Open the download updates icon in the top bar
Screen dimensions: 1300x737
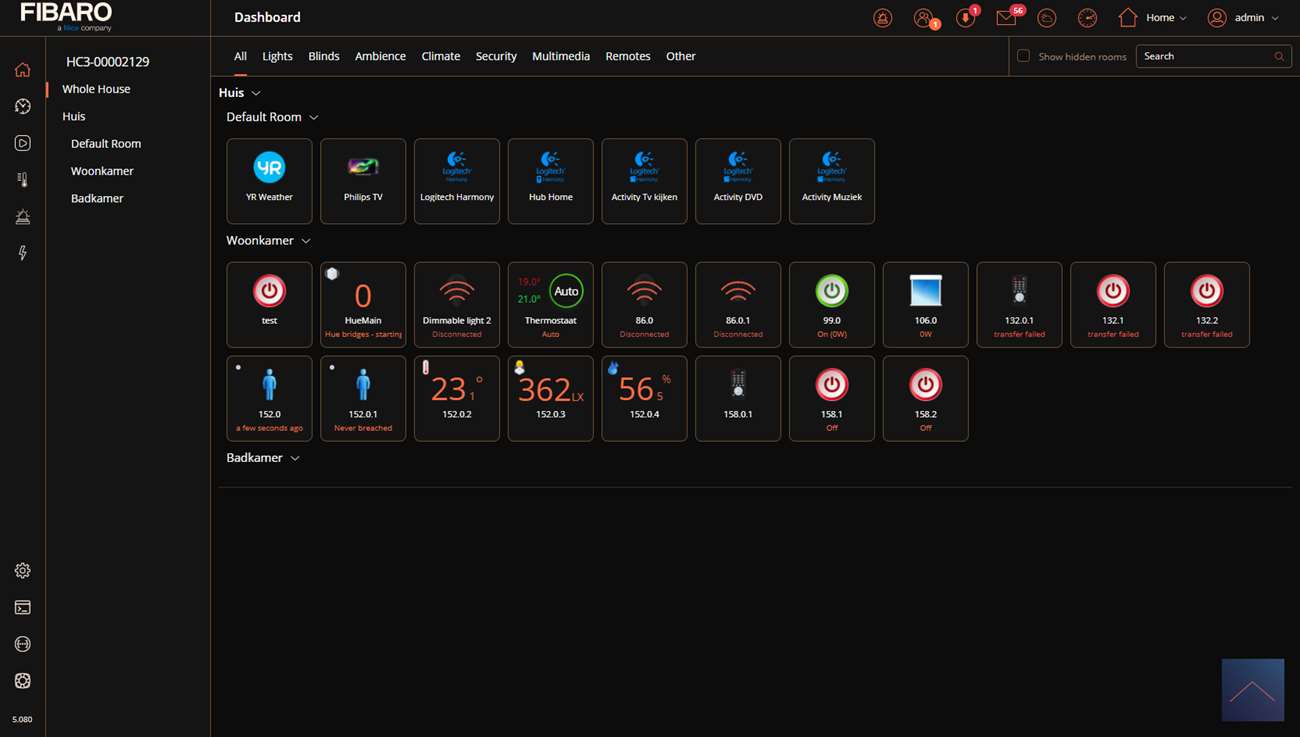966,17
